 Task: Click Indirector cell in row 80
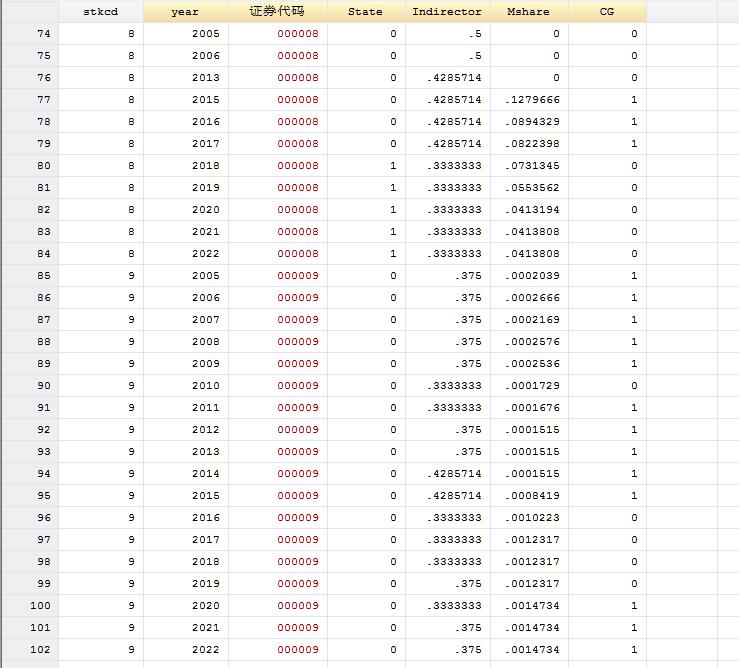tap(448, 165)
